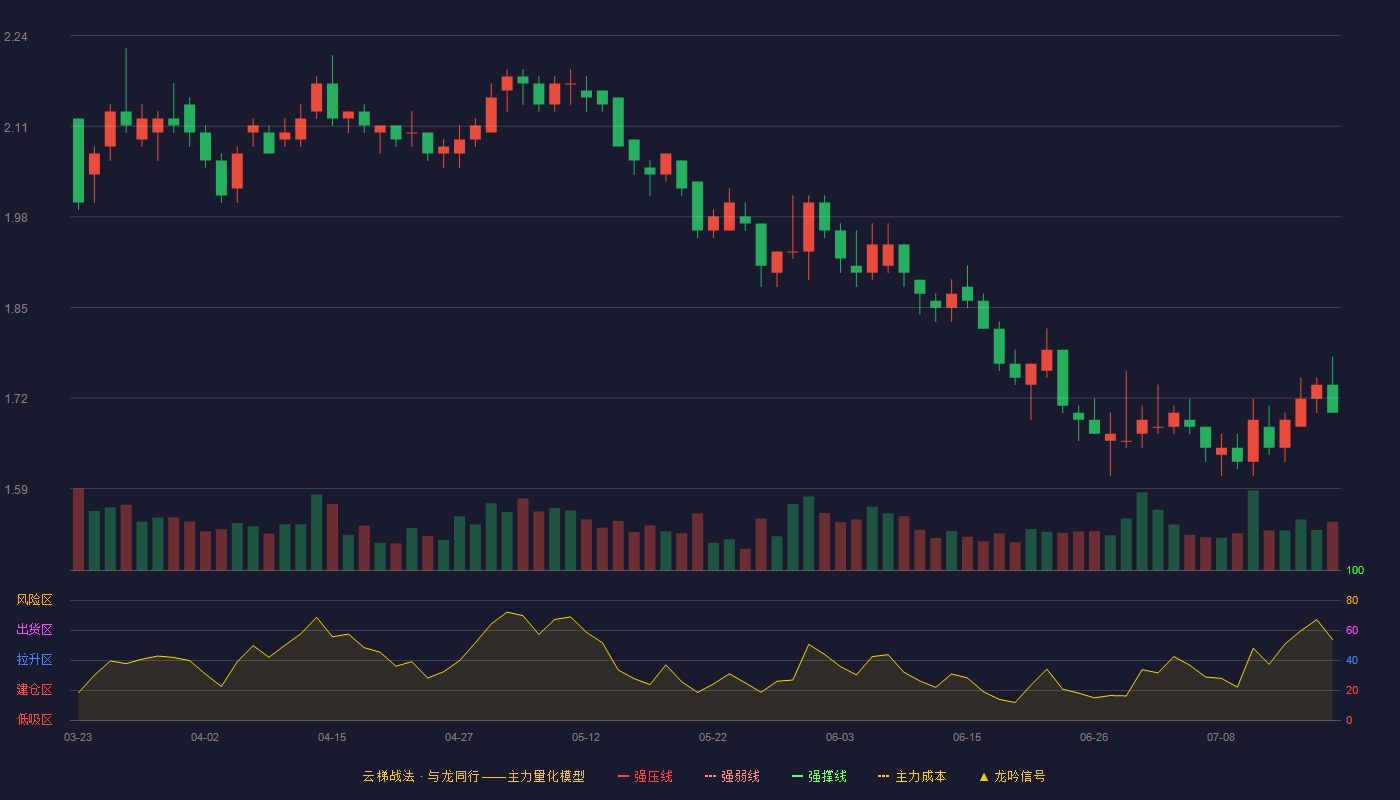Click the 1.85 price axis label

pos(16,309)
